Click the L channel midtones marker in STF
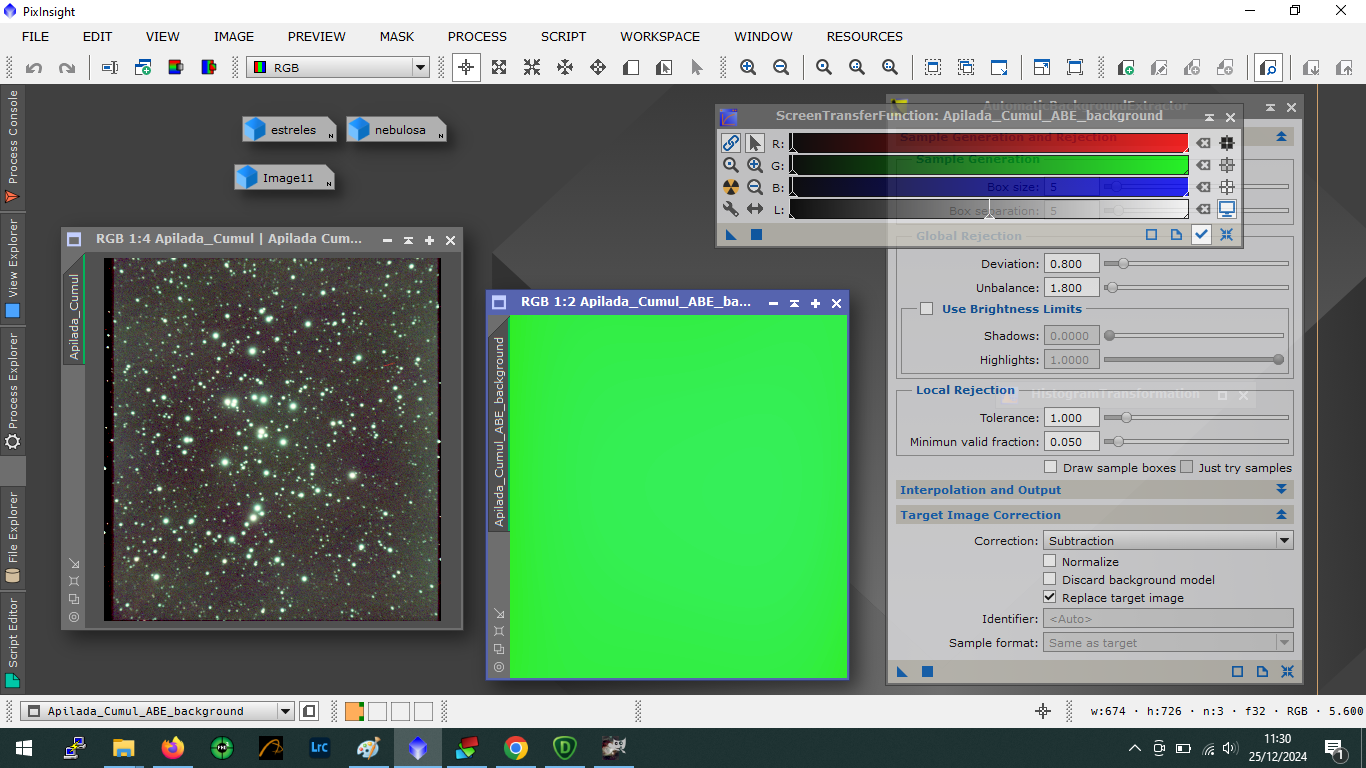 (x=989, y=213)
